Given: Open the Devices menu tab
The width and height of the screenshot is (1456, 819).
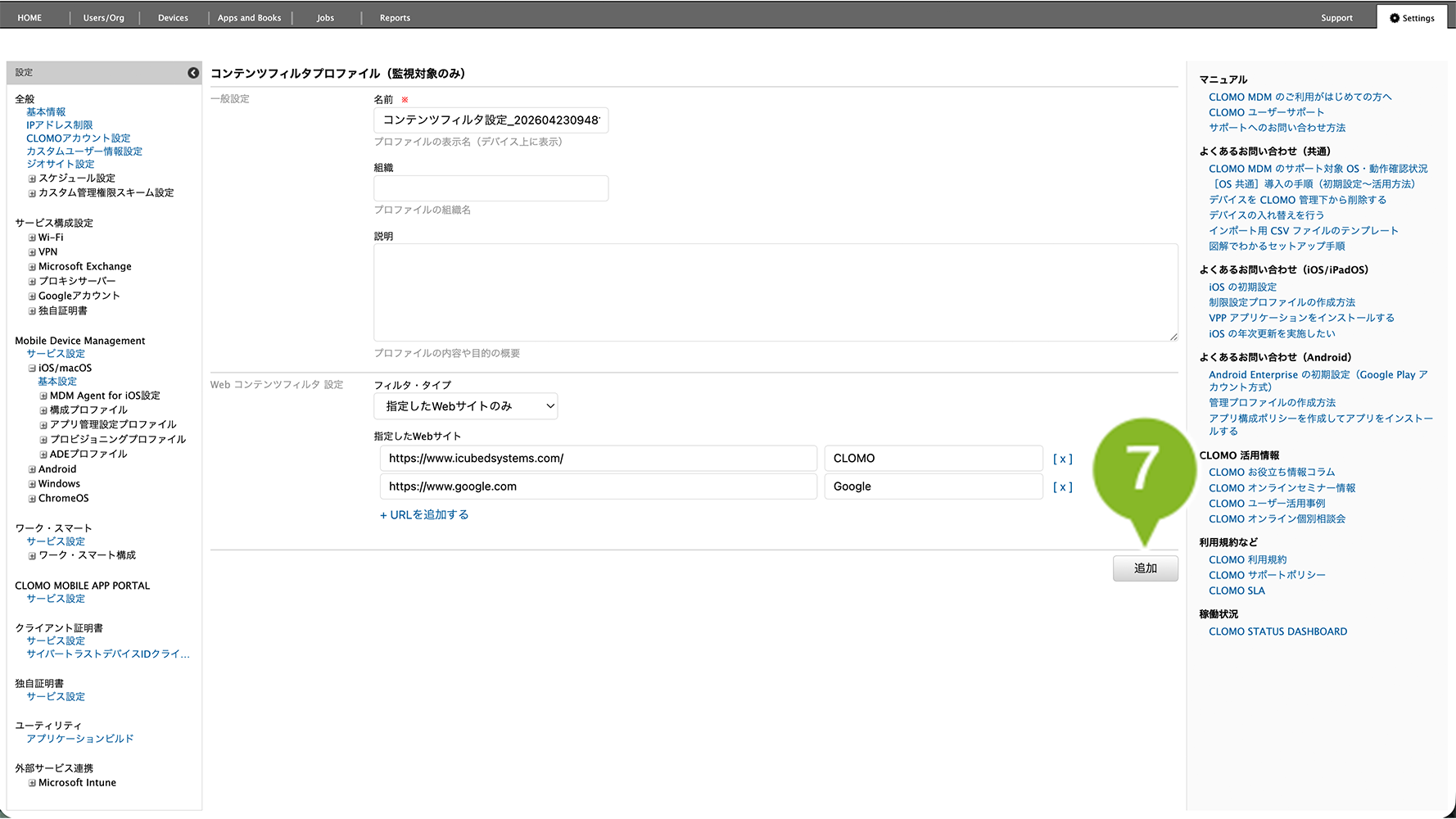Looking at the screenshot, I should [x=173, y=18].
